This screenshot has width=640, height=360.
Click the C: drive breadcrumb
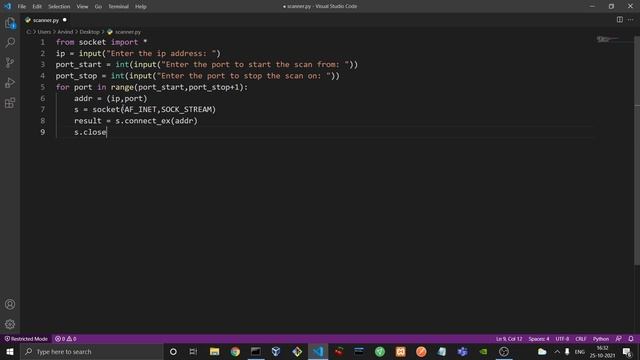(29, 32)
